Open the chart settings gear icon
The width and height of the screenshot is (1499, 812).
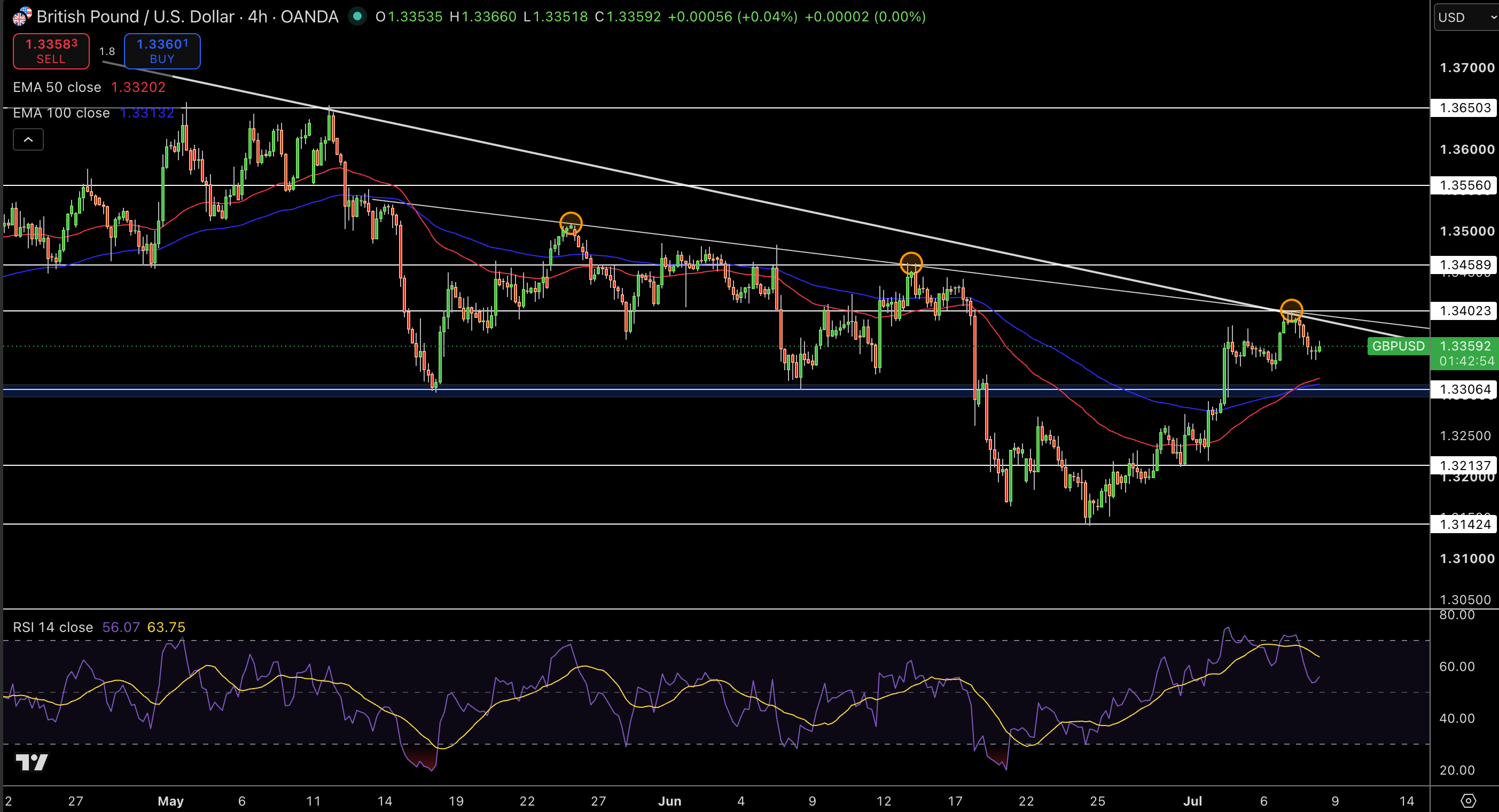1467,800
